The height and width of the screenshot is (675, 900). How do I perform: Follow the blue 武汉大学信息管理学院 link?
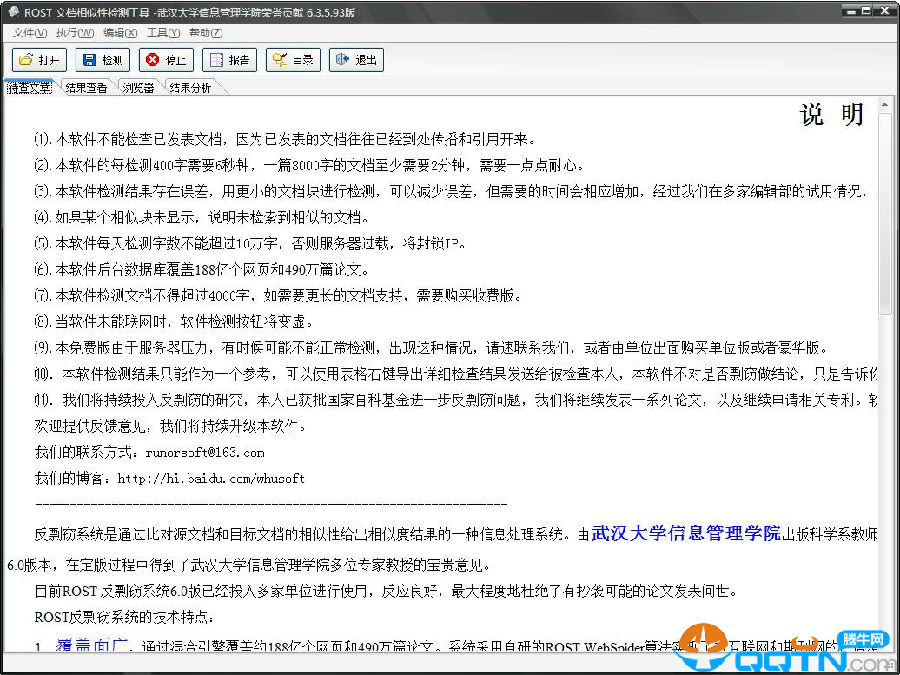pyautogui.click(x=685, y=533)
